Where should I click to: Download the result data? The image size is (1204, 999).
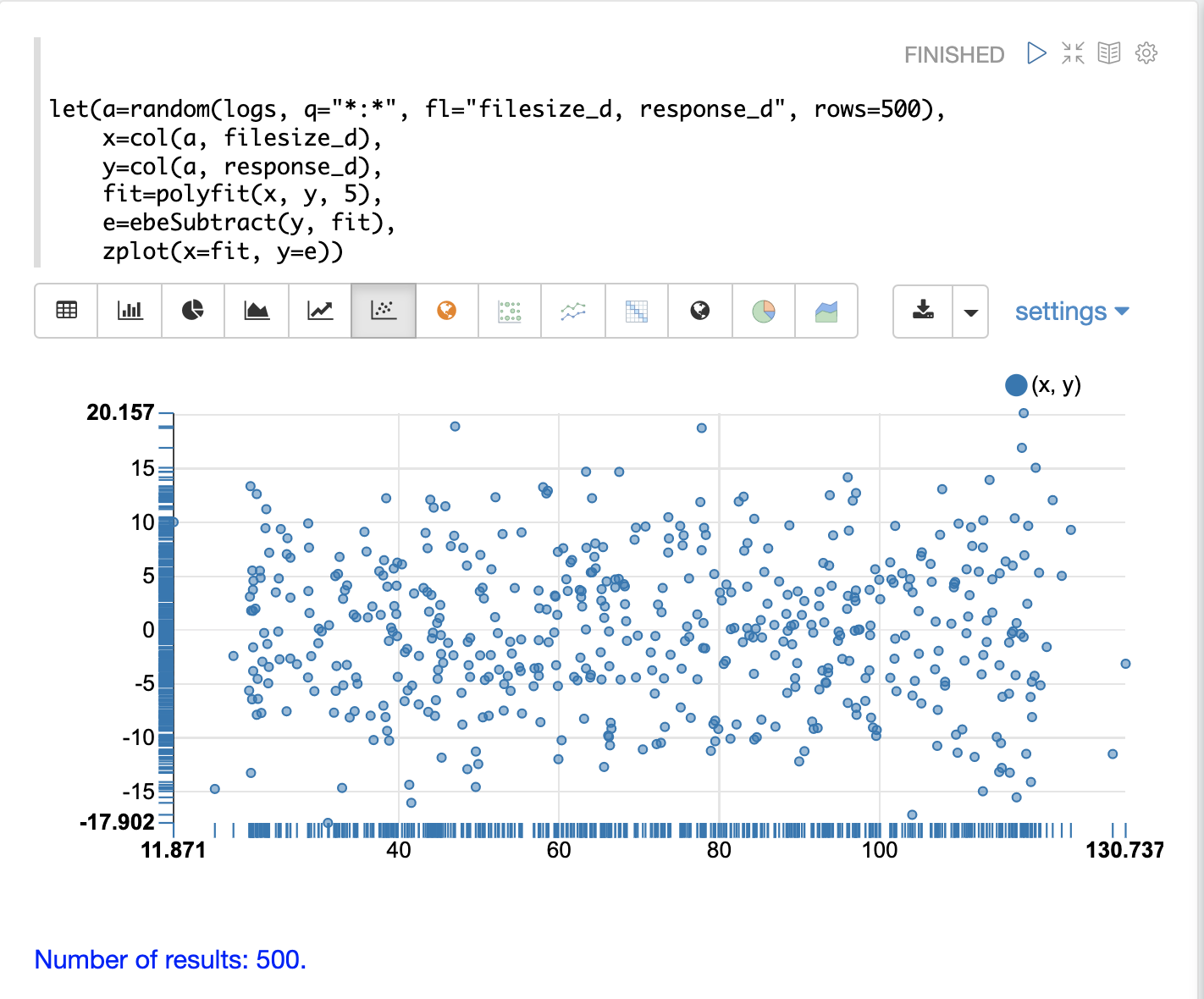pos(923,311)
